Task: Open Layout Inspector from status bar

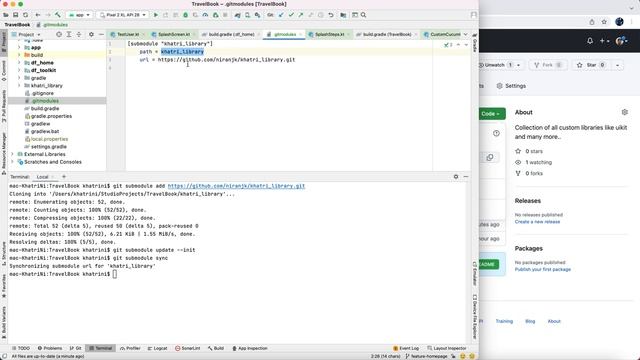Action: (446, 348)
